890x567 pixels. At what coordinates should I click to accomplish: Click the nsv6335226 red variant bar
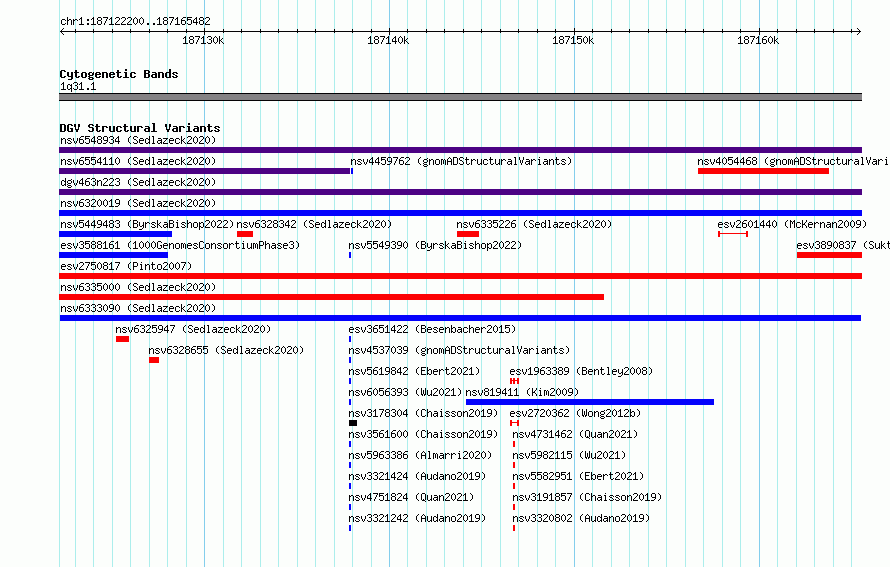tap(468, 234)
